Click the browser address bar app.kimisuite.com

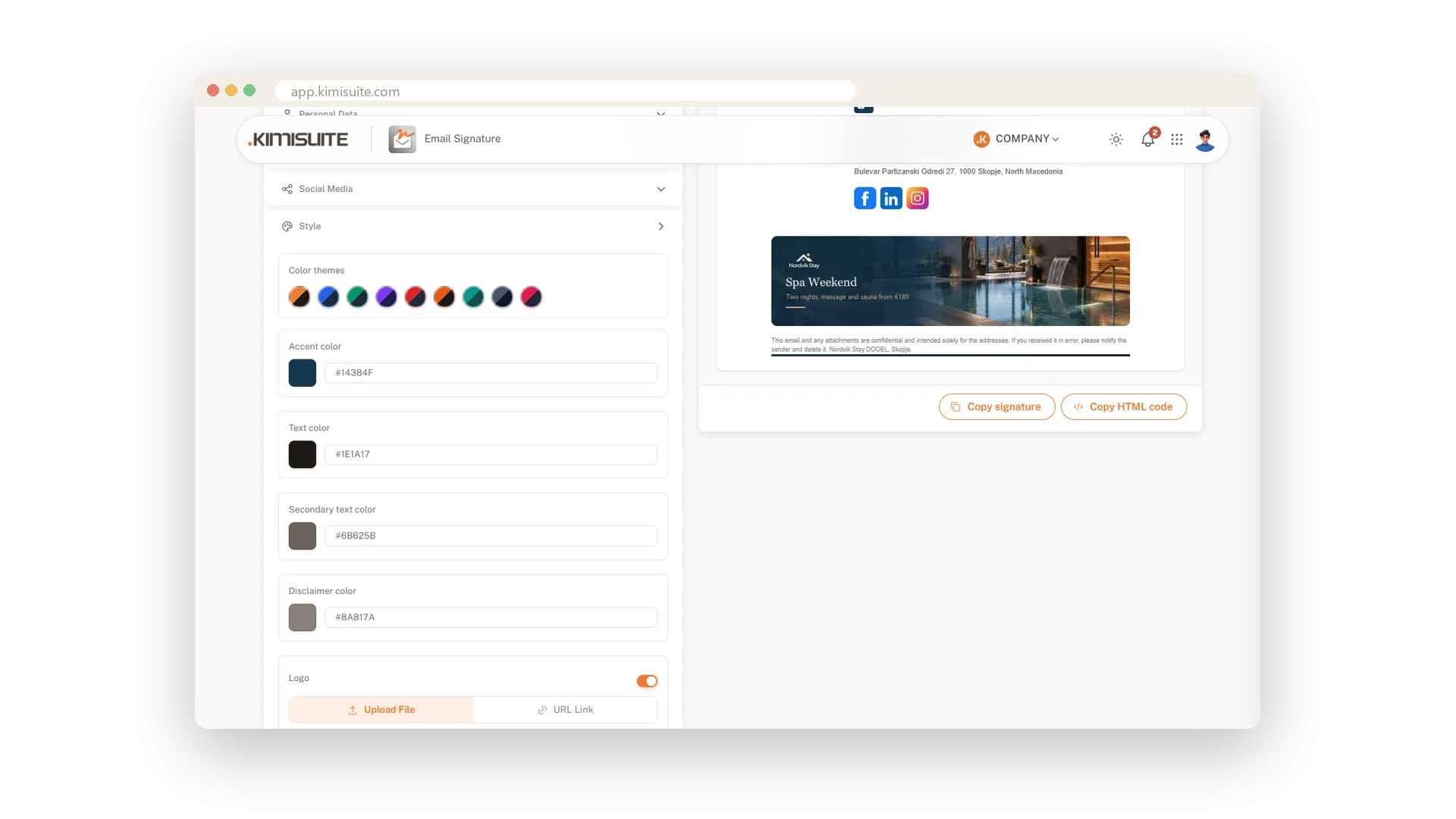click(x=565, y=91)
